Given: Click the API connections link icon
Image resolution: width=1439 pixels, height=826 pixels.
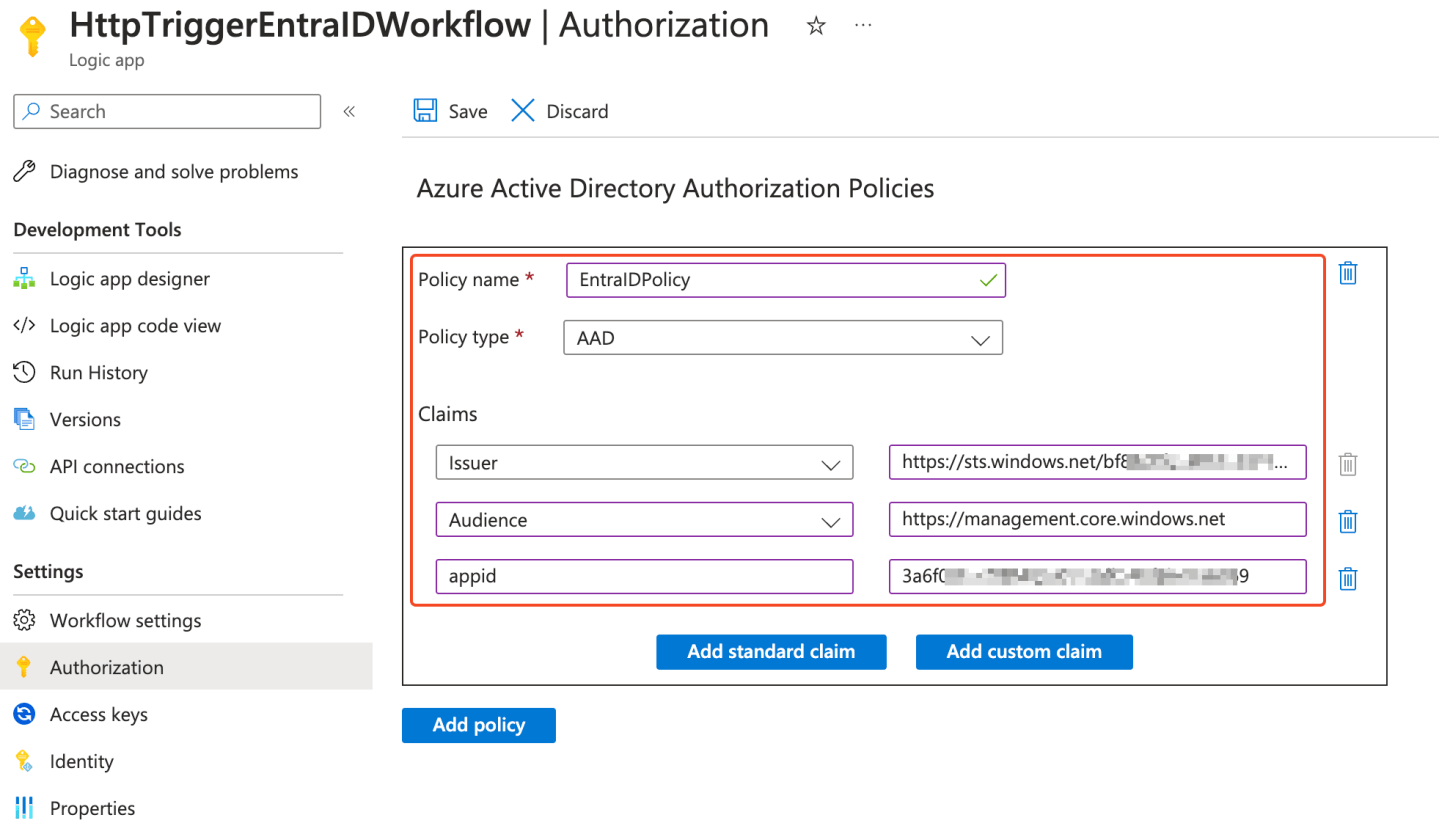Looking at the screenshot, I should [x=24, y=467].
